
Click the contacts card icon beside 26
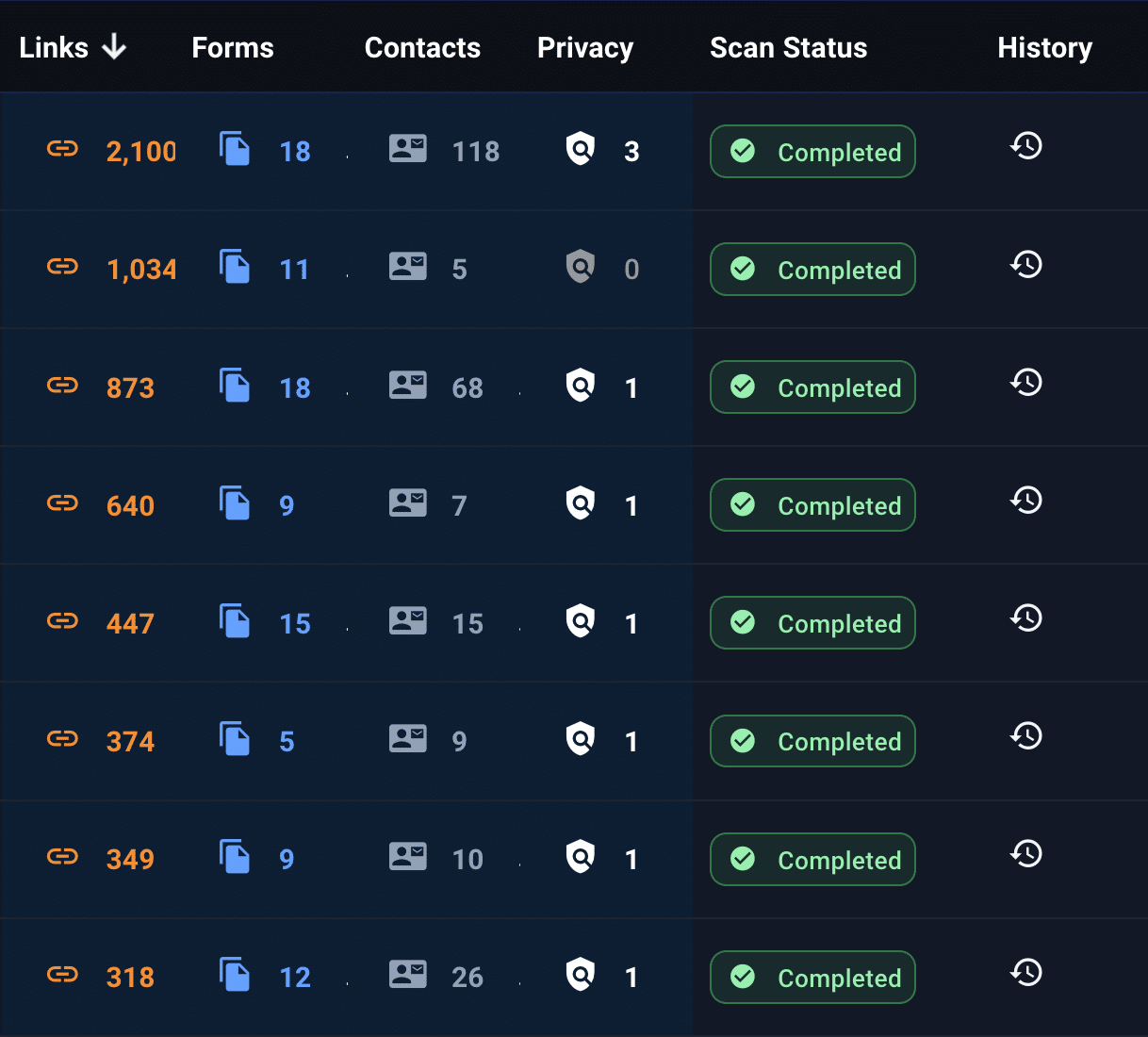(x=408, y=974)
